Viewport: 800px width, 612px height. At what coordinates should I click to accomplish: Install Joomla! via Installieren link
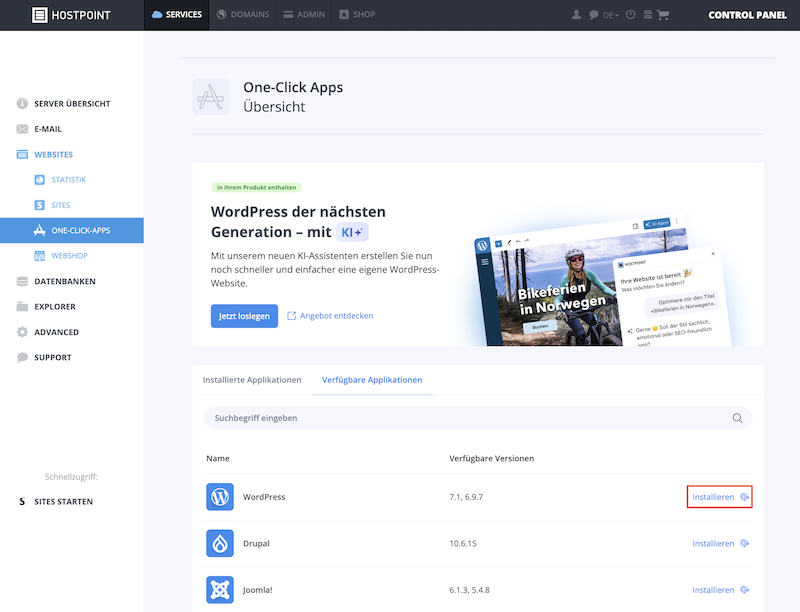click(720, 590)
